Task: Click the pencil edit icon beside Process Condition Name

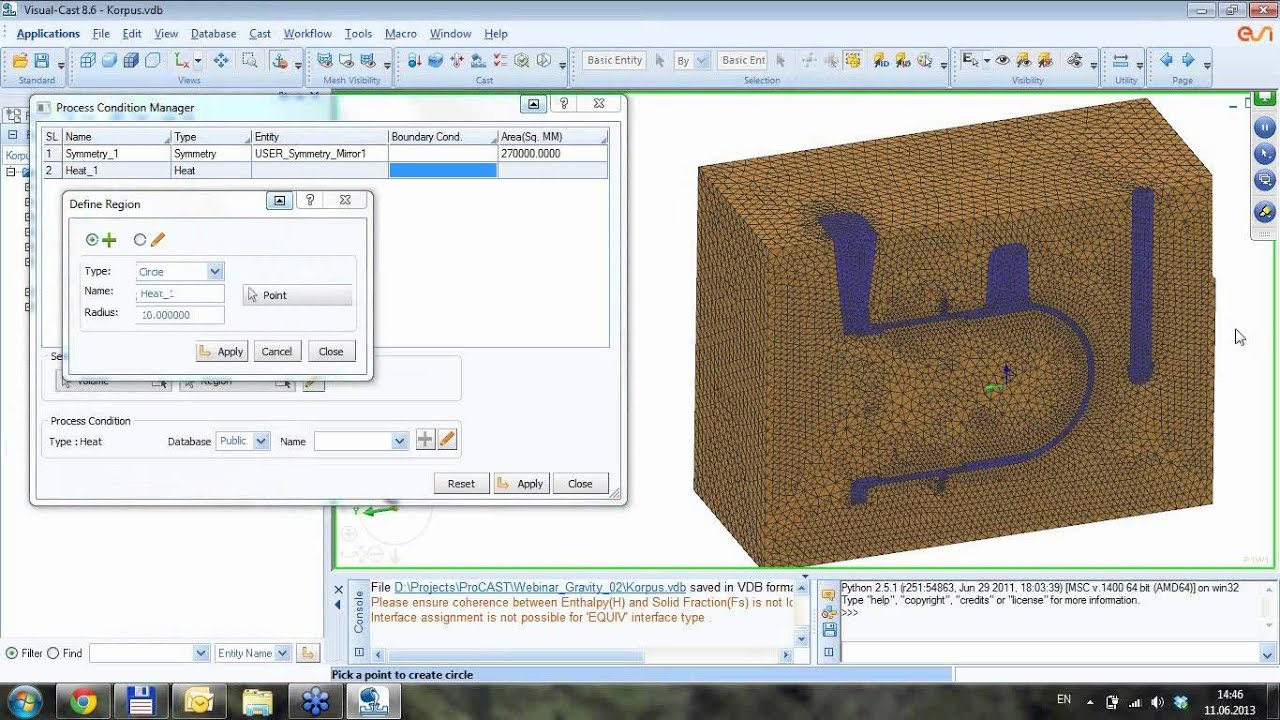Action: point(447,440)
